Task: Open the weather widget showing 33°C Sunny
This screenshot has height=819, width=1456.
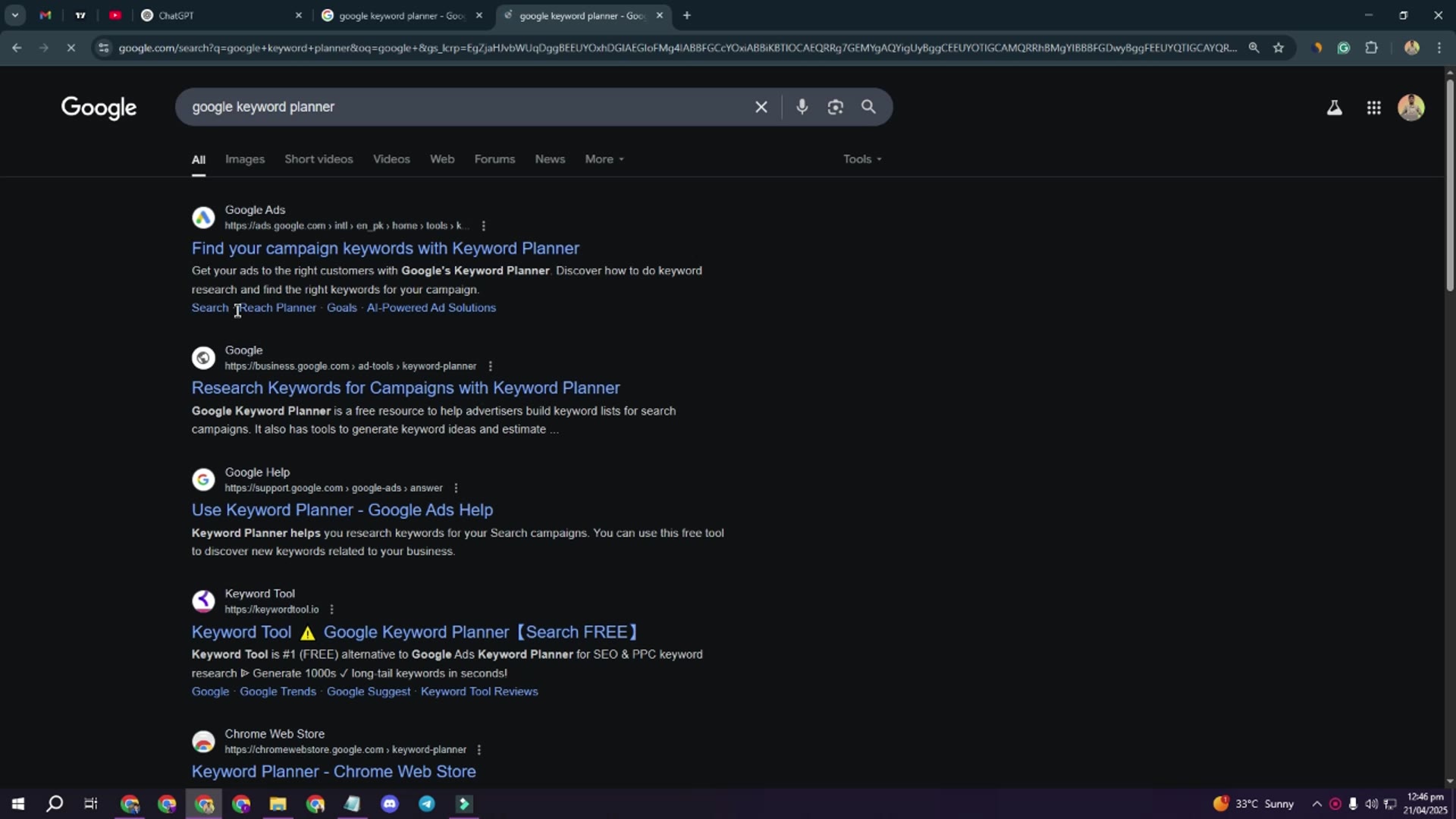Action: pyautogui.click(x=1254, y=804)
